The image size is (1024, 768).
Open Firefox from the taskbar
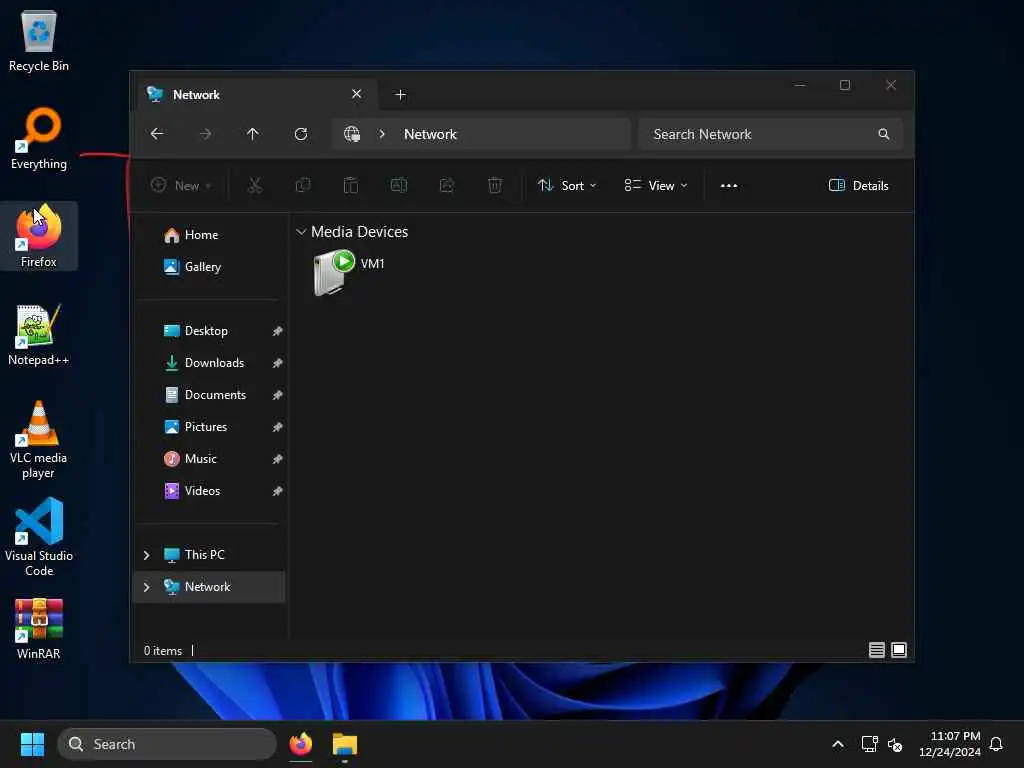click(301, 744)
